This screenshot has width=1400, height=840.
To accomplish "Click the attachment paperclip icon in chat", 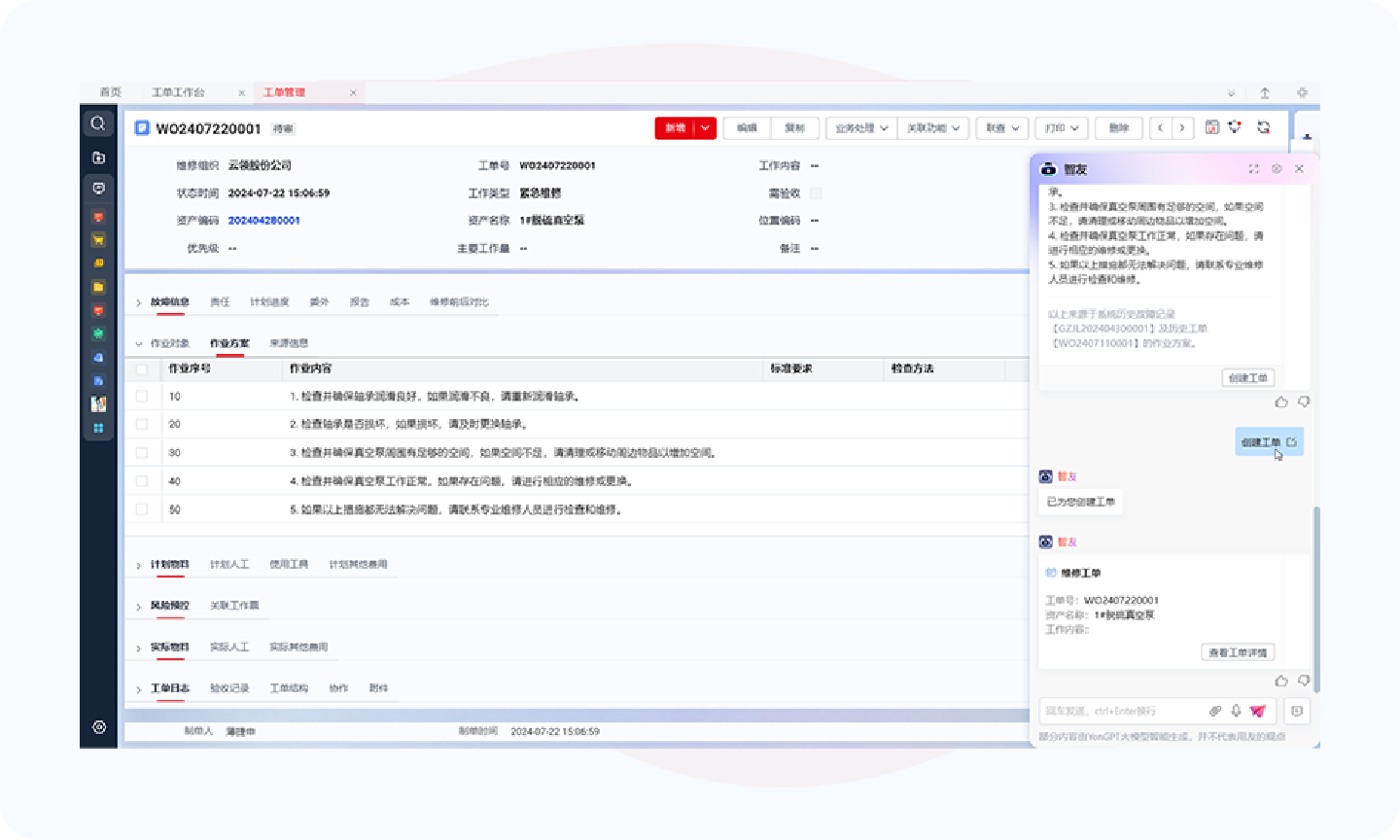I will click(x=1214, y=711).
